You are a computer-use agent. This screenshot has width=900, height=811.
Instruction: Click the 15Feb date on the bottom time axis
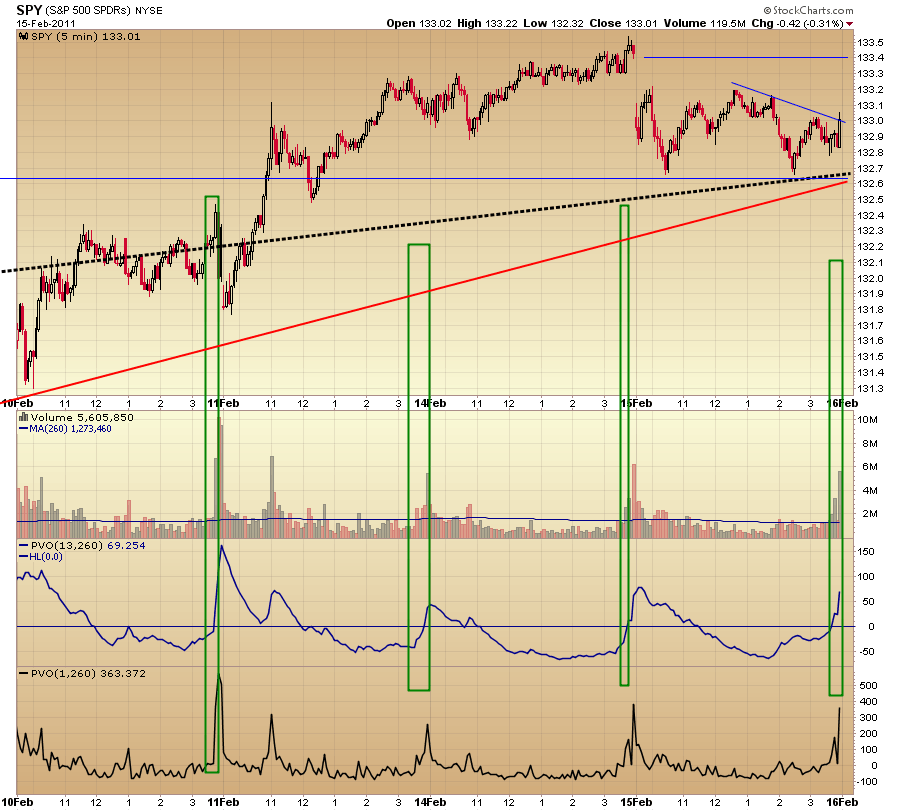point(636,802)
